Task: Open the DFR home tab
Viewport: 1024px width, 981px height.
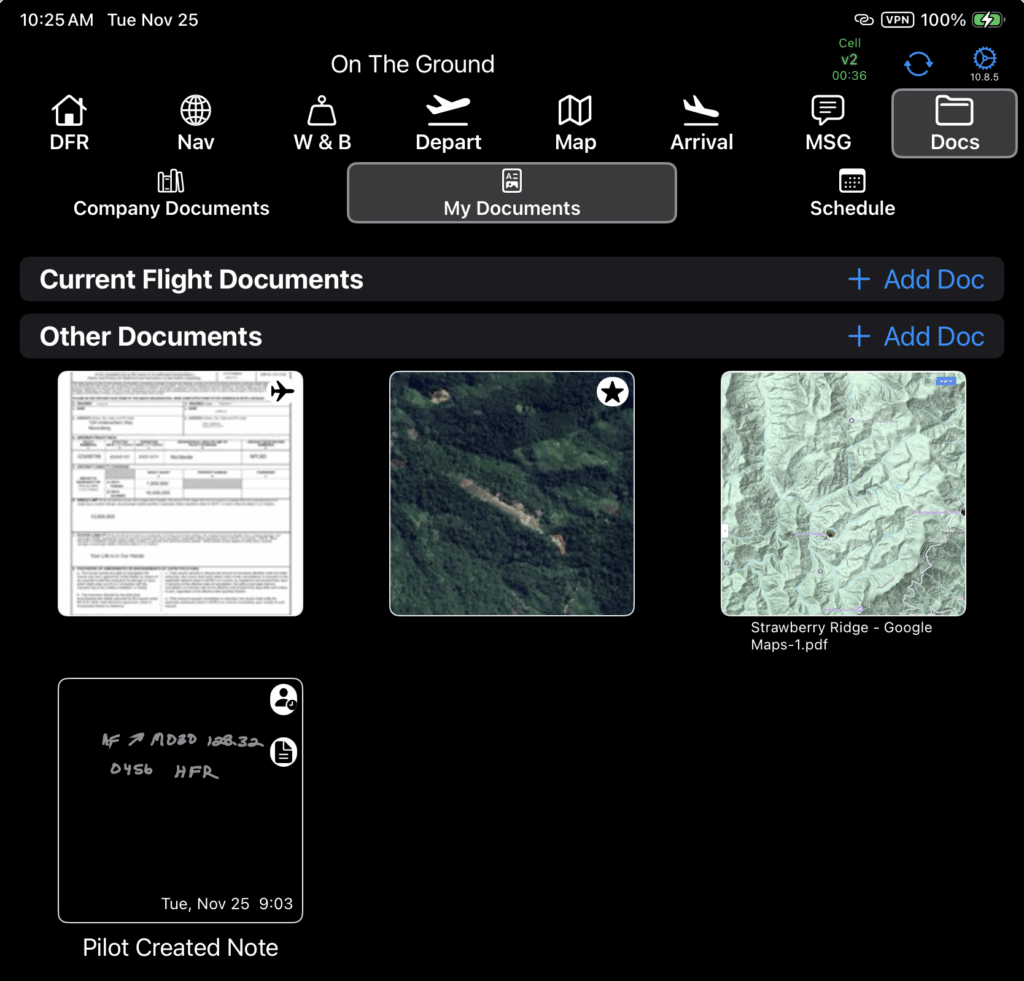Action: [69, 124]
